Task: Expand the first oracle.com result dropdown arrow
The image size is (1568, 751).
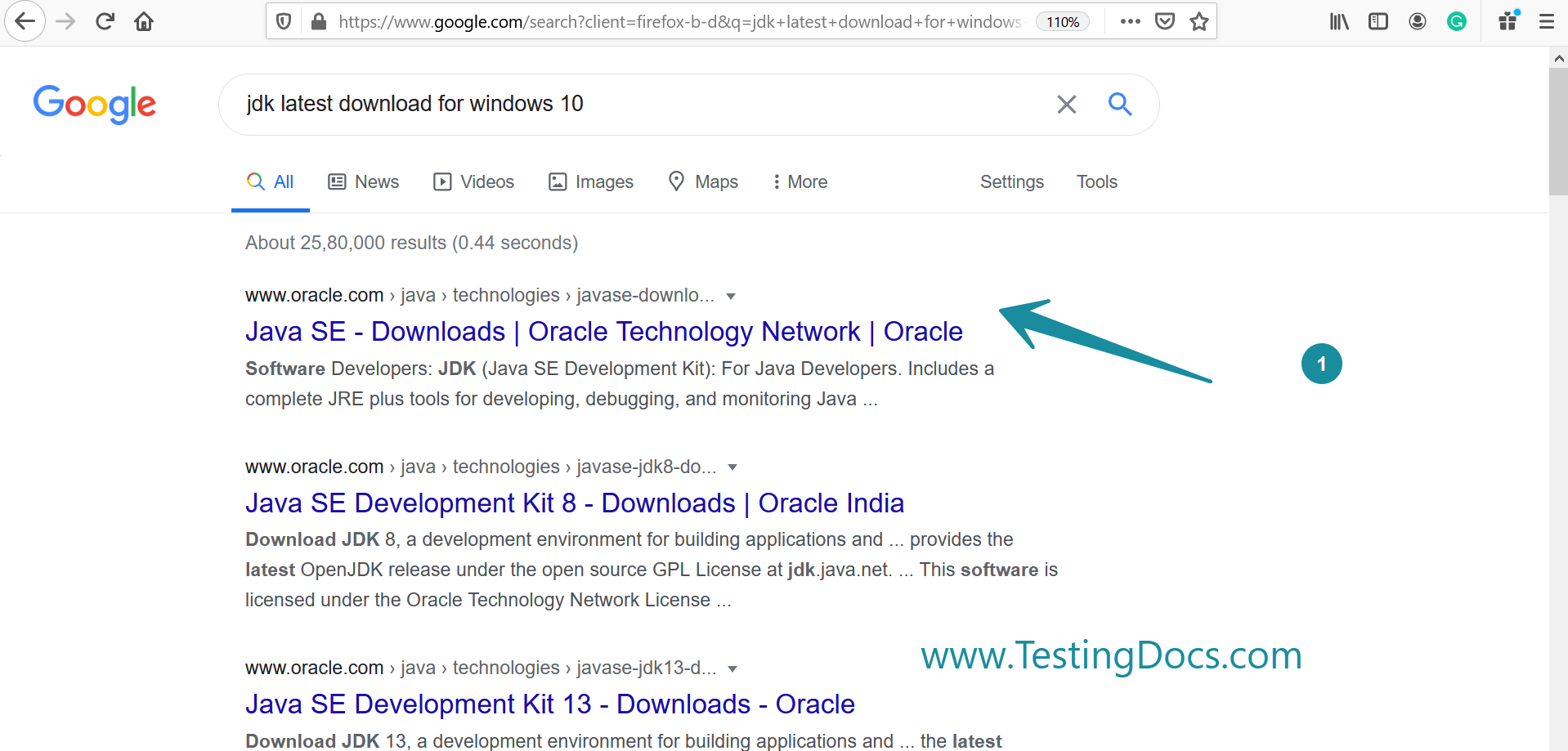Action: point(731,297)
